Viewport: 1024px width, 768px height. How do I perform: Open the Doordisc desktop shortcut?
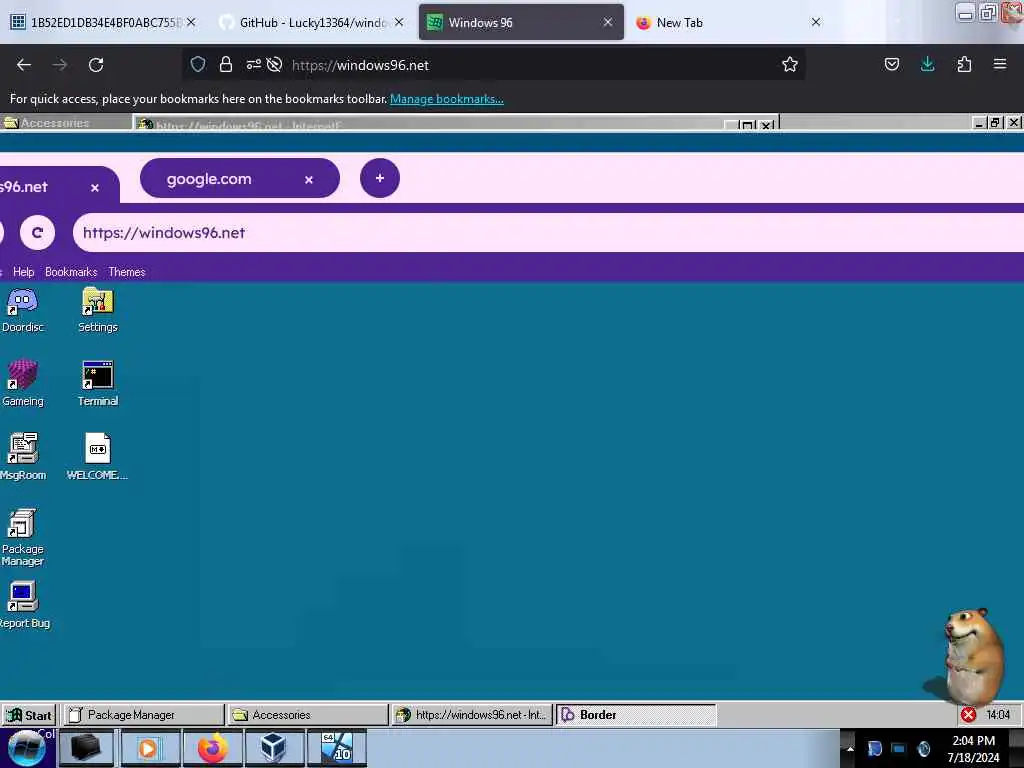click(22, 311)
